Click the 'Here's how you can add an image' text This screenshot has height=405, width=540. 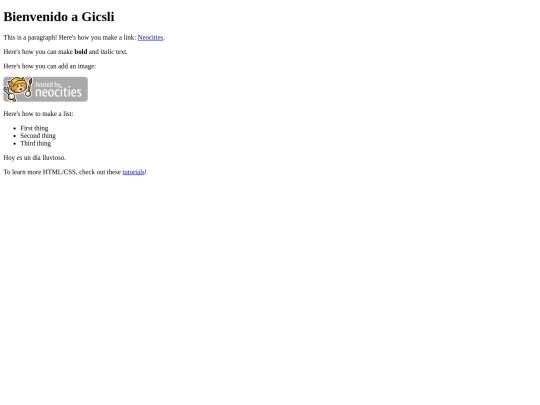tap(50, 66)
